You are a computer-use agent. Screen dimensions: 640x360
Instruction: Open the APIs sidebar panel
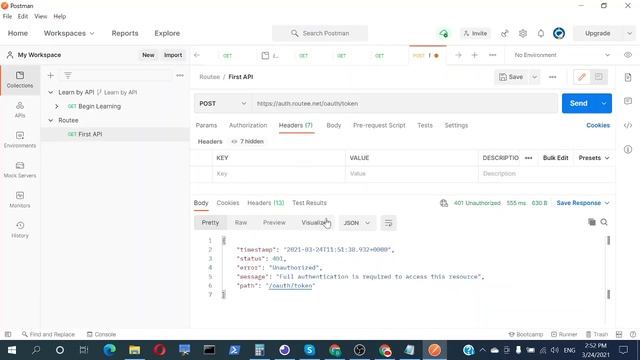(20, 110)
